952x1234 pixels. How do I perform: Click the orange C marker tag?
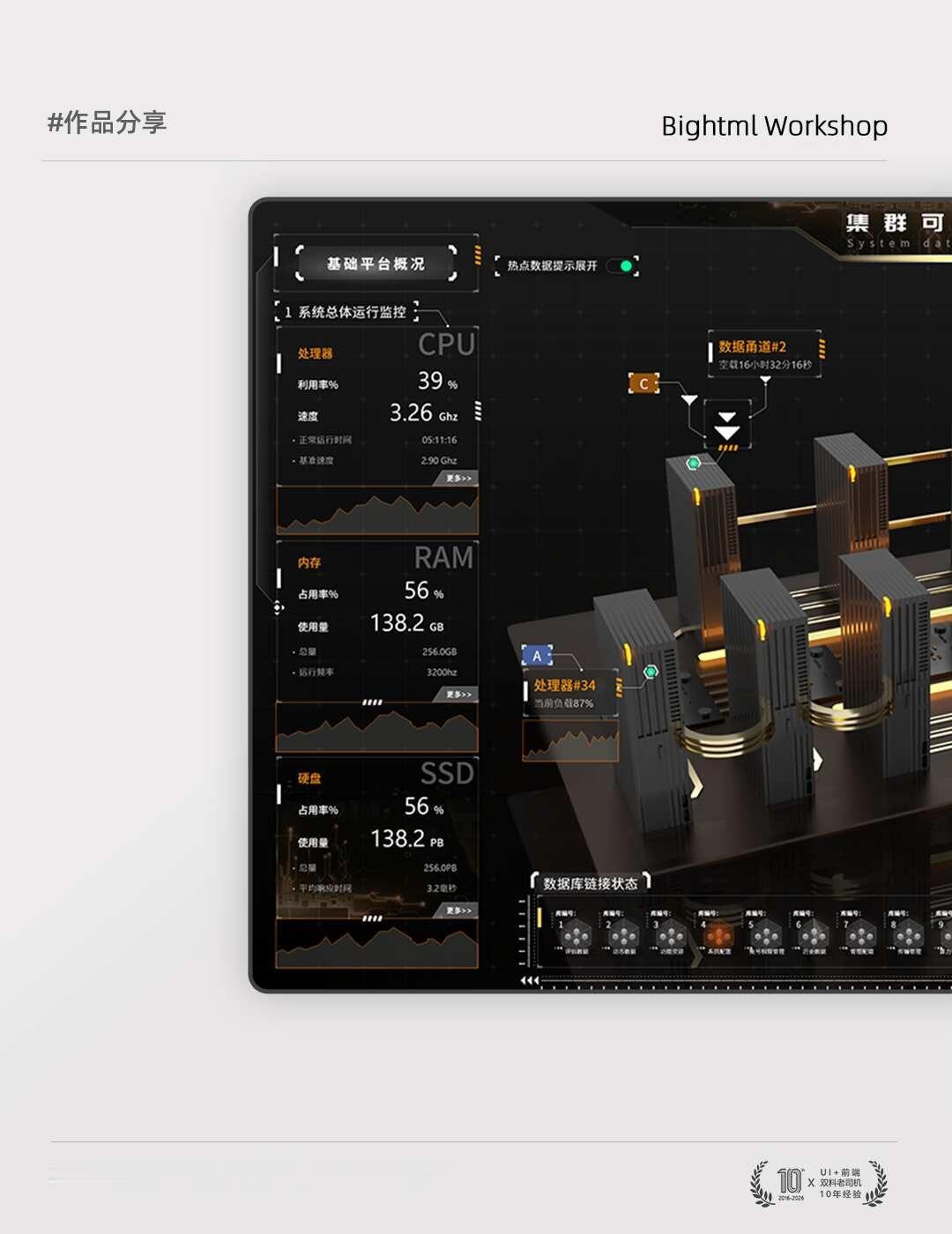coord(643,383)
